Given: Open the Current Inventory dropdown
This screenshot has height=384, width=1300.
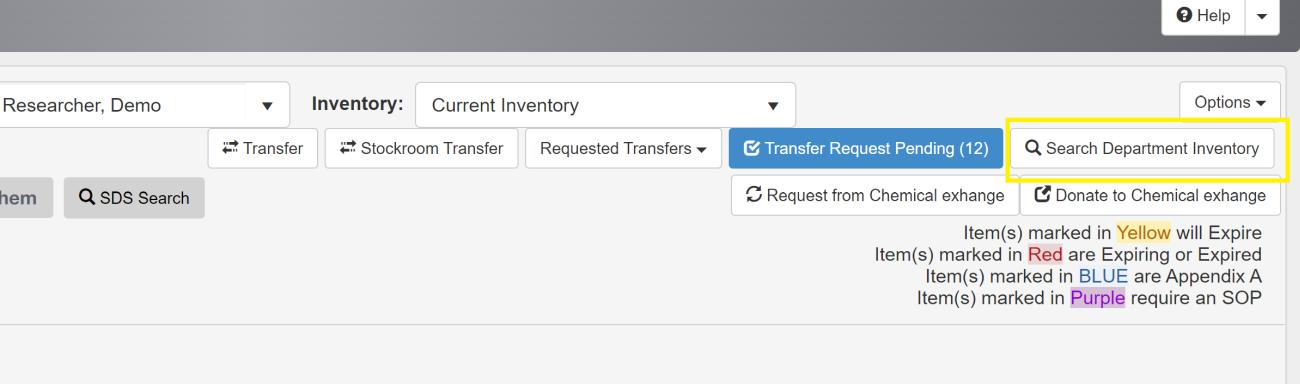Looking at the screenshot, I should tap(605, 105).
